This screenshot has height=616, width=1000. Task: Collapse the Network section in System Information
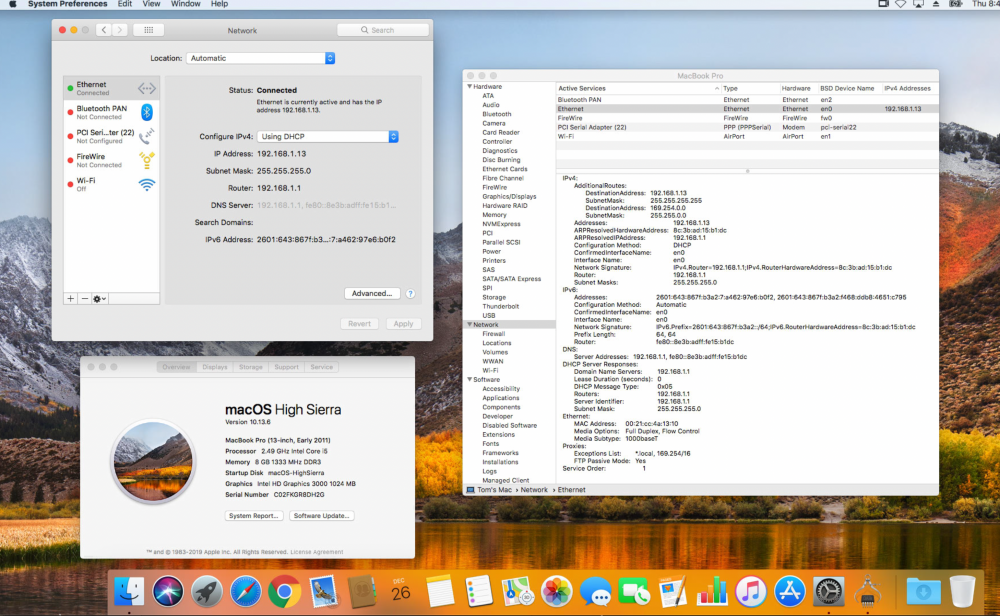(x=470, y=325)
